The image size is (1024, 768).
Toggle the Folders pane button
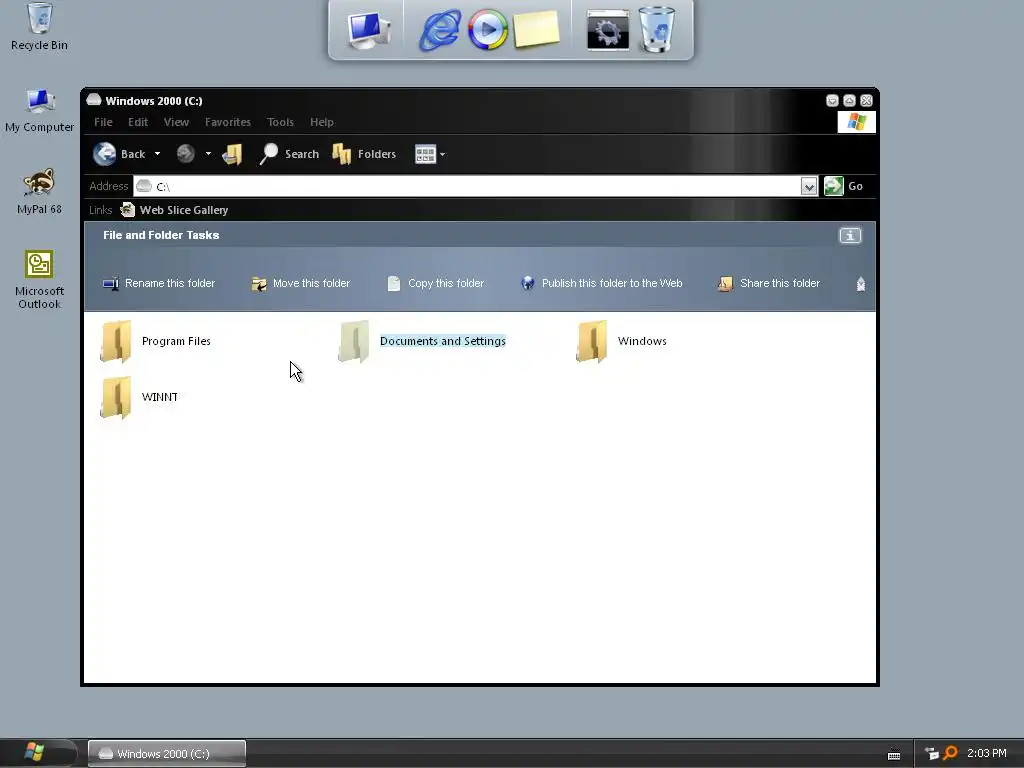pyautogui.click(x=364, y=154)
